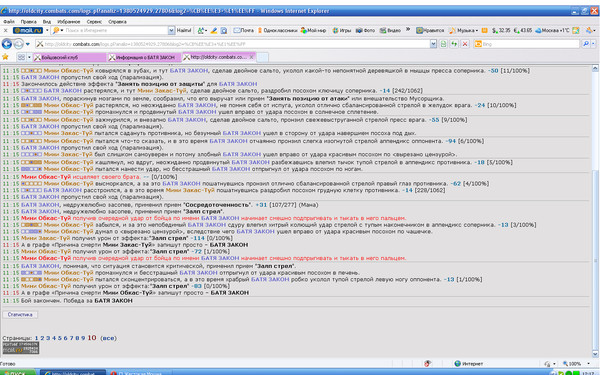Go to log page 5
The width and height of the screenshot is (600, 375).
(59, 338)
